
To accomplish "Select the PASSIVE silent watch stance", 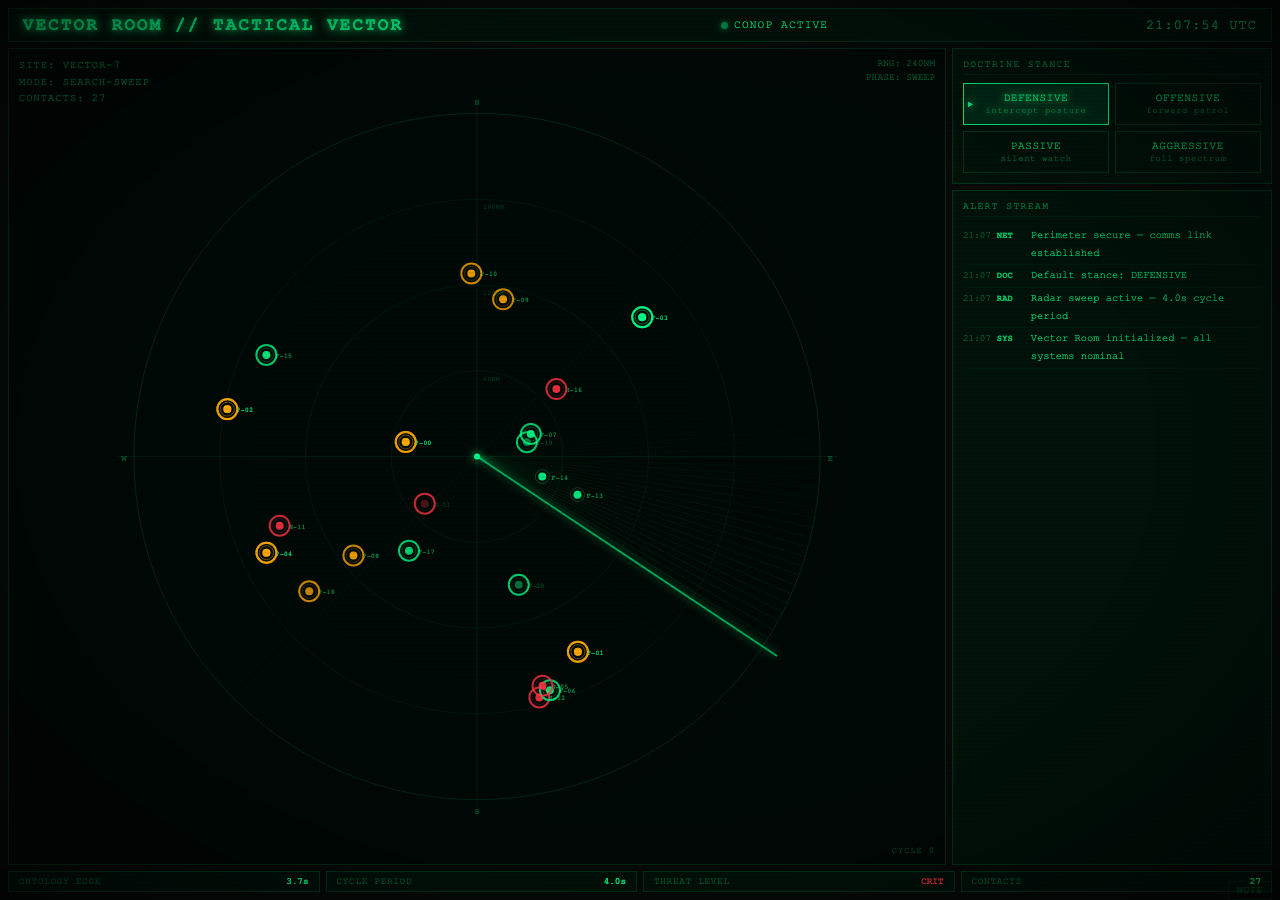I will click(x=1036, y=152).
